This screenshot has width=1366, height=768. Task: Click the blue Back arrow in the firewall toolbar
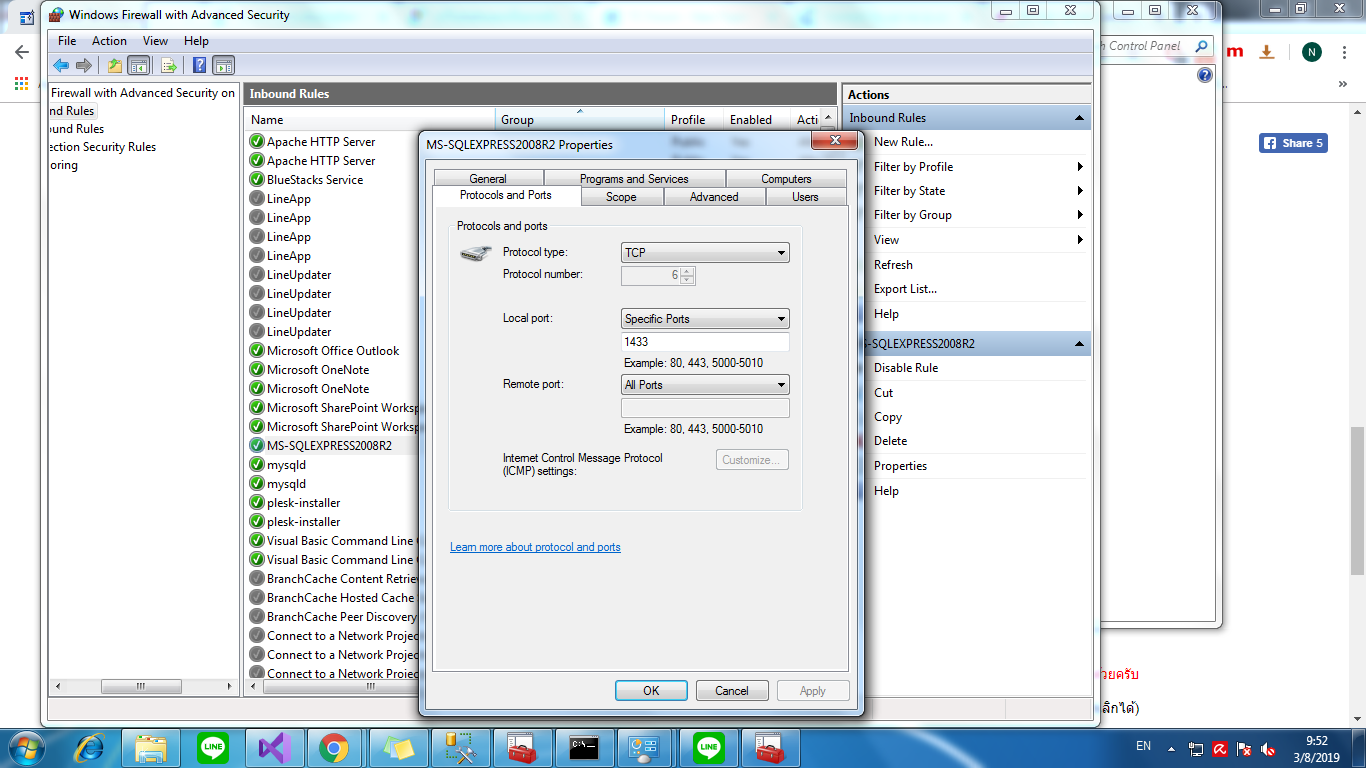61,66
